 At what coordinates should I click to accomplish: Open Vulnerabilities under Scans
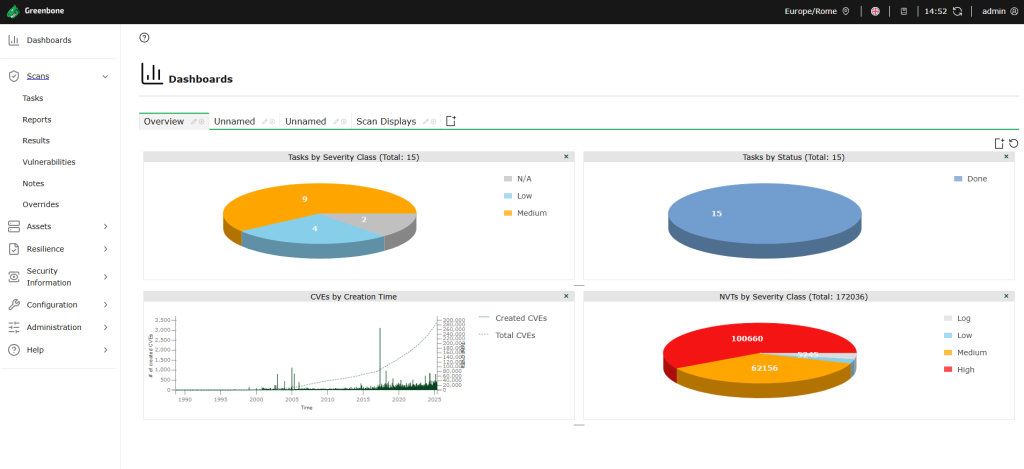pyautogui.click(x=48, y=162)
